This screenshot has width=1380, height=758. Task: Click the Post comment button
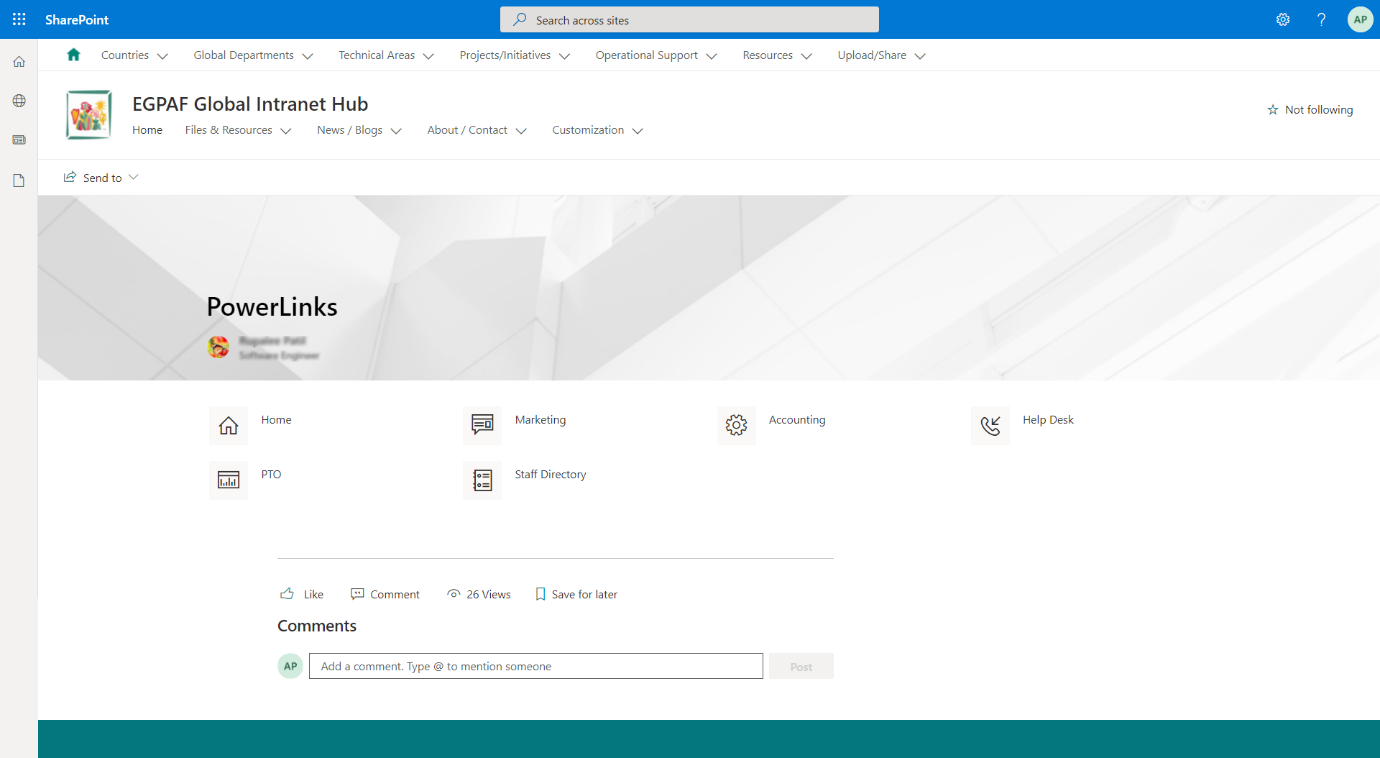[x=801, y=666]
